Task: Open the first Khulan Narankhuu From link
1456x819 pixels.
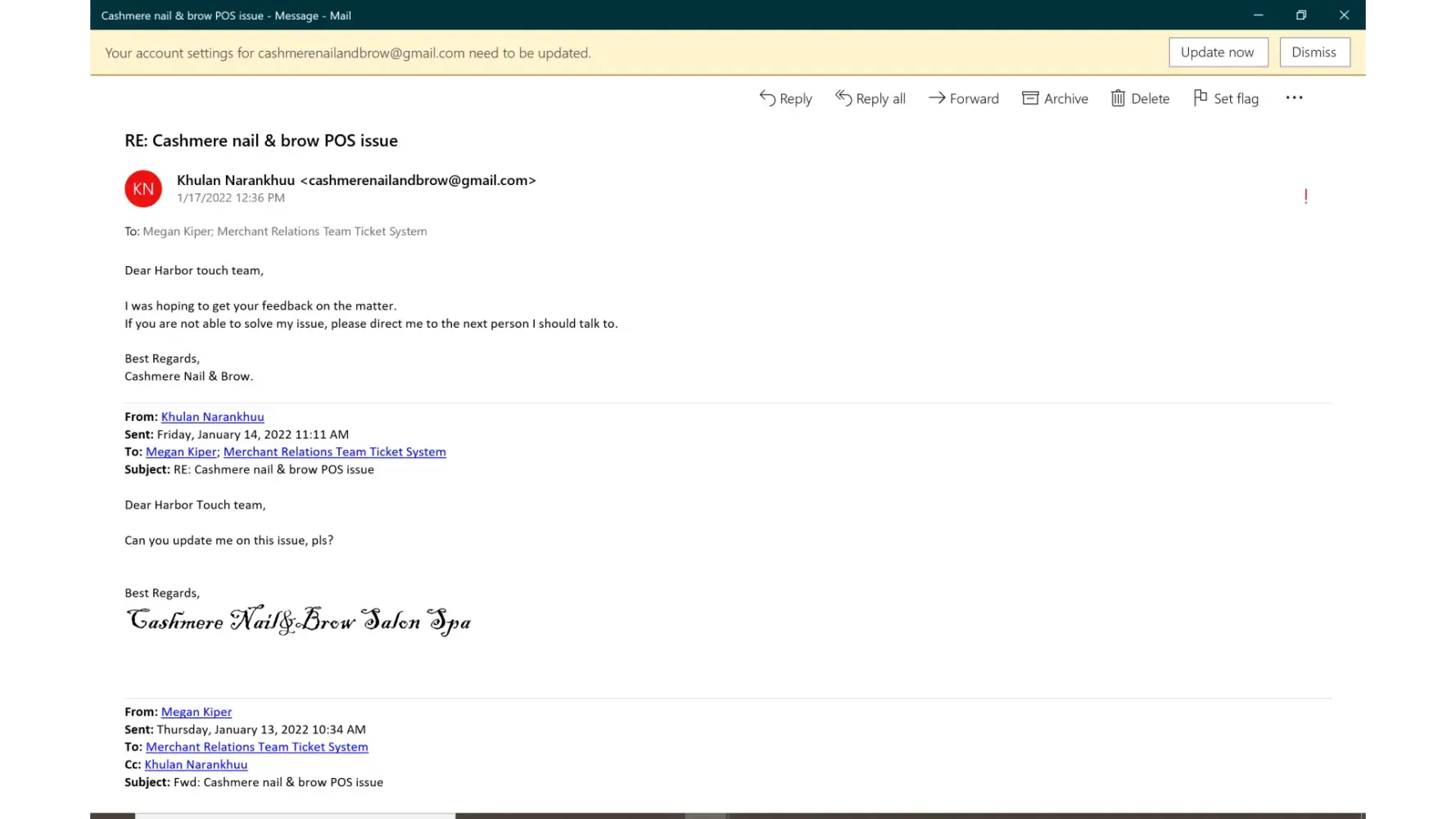Action: (212, 417)
